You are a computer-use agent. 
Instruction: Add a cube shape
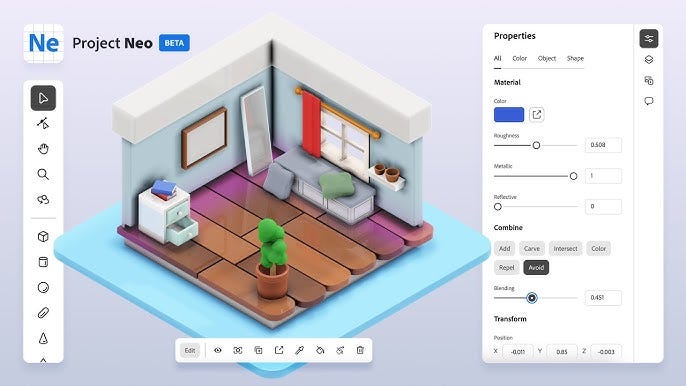tap(43, 237)
